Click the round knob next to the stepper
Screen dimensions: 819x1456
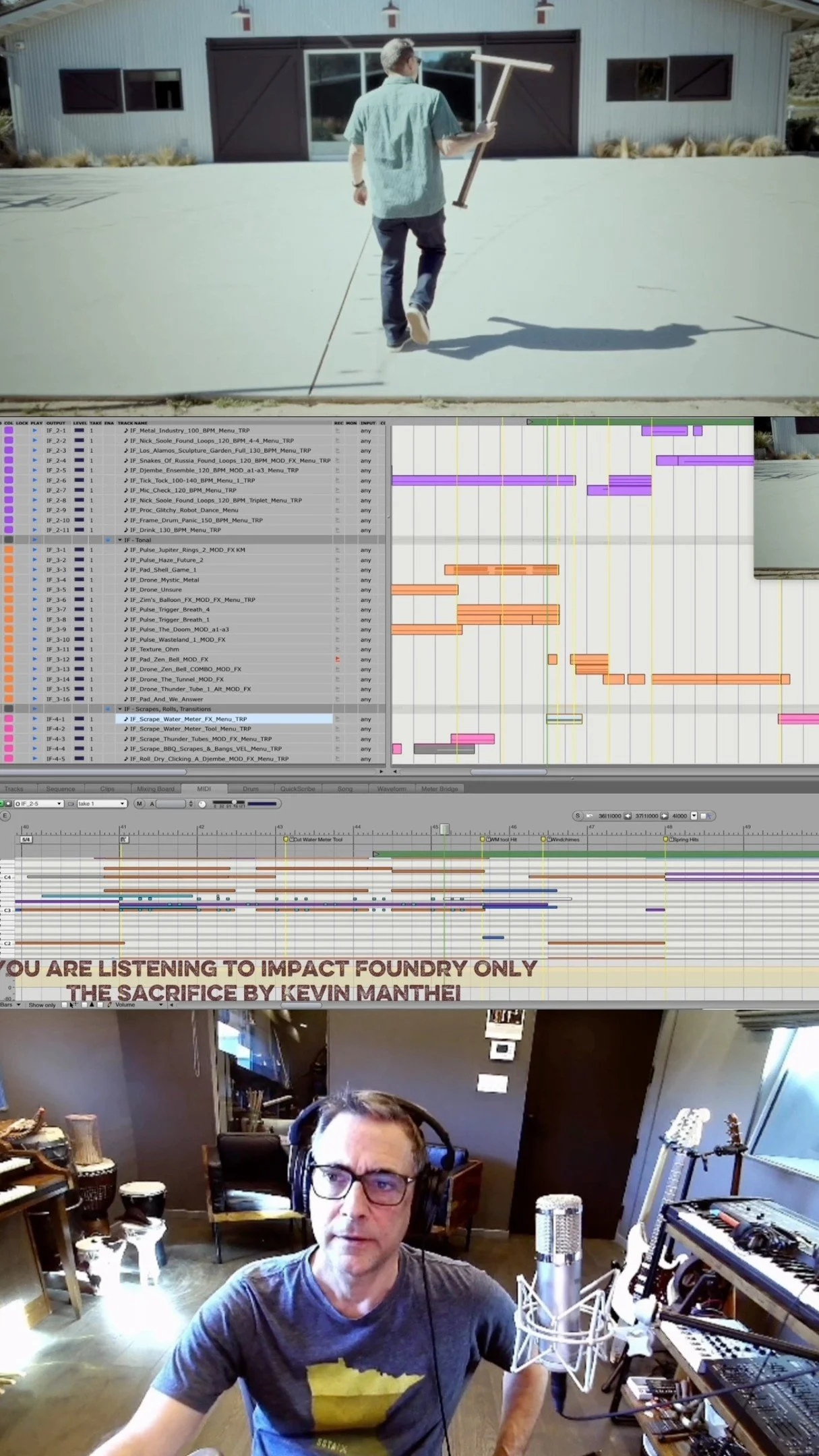(x=202, y=803)
